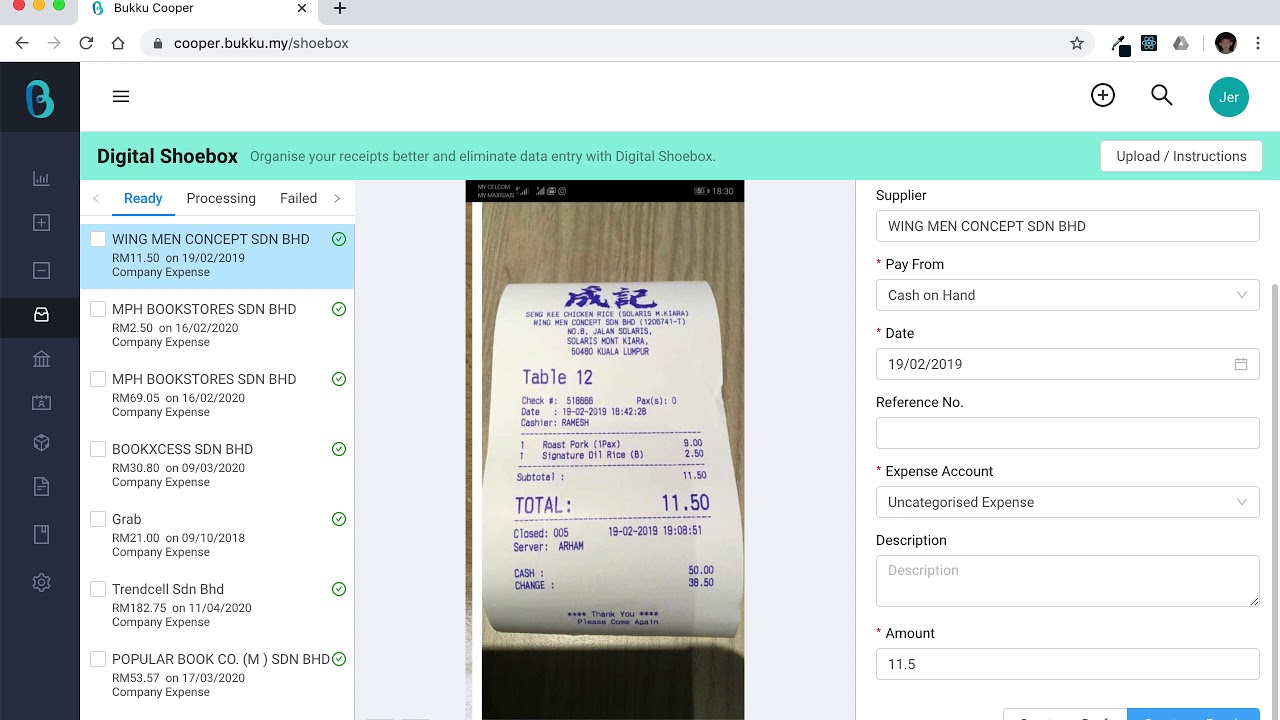Click the Date input field
The height and width of the screenshot is (720, 1280).
[1067, 364]
